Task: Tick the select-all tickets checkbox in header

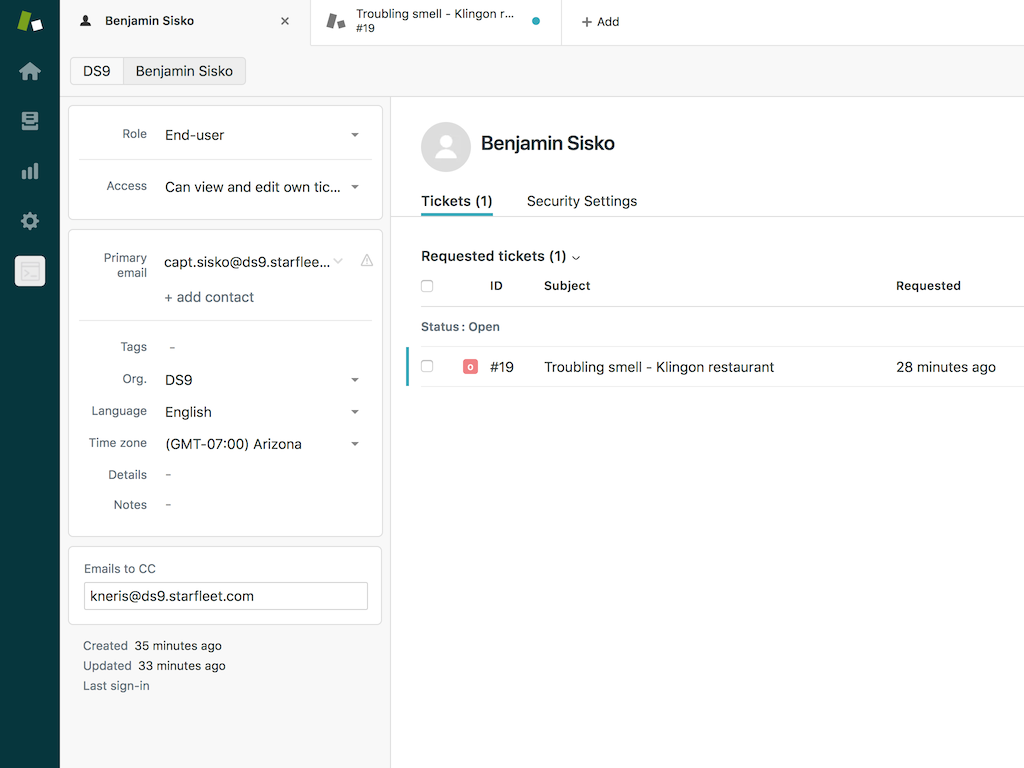Action: coord(427,286)
